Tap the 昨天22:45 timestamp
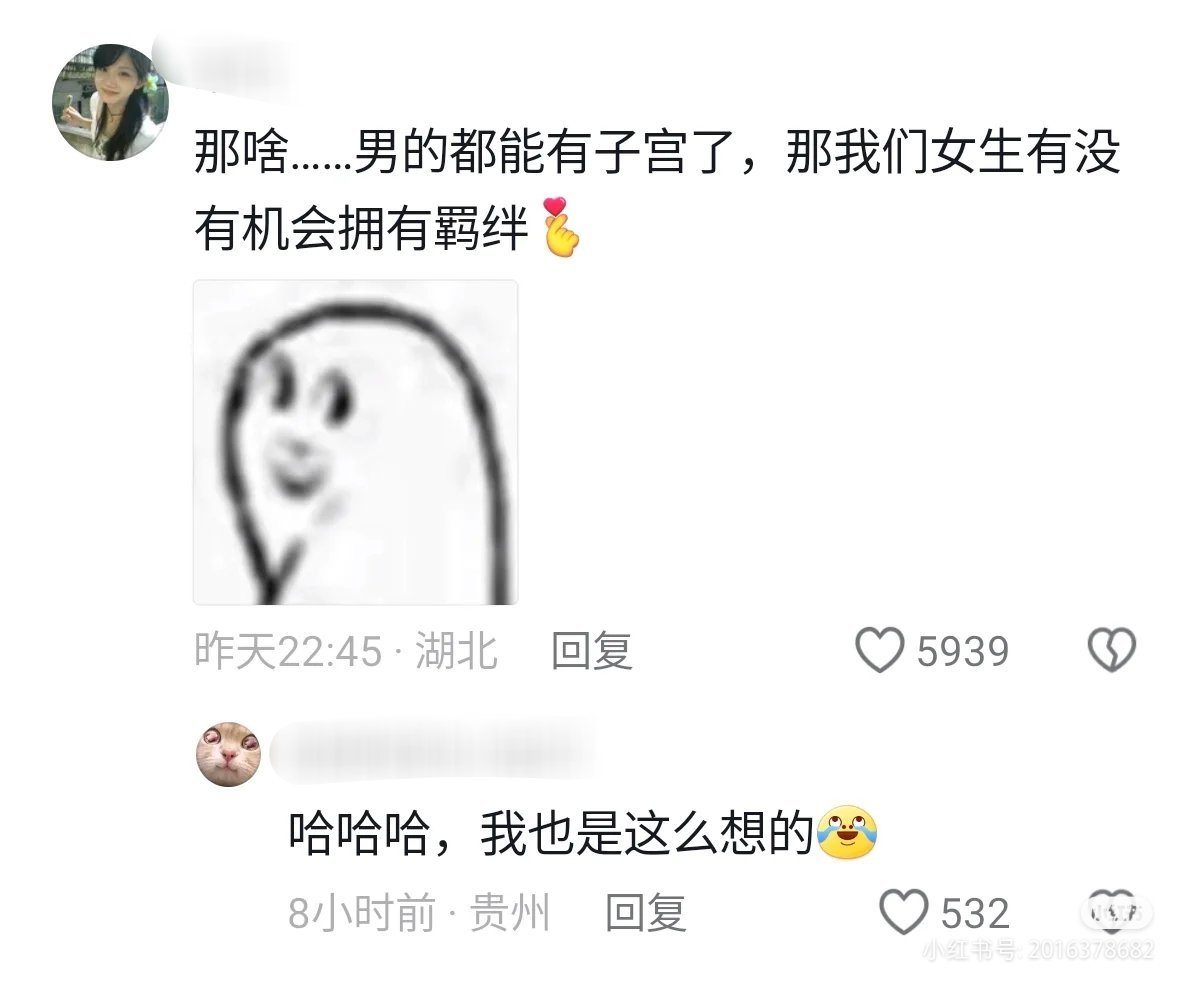Image resolution: width=1200 pixels, height=994 pixels. click(x=288, y=652)
